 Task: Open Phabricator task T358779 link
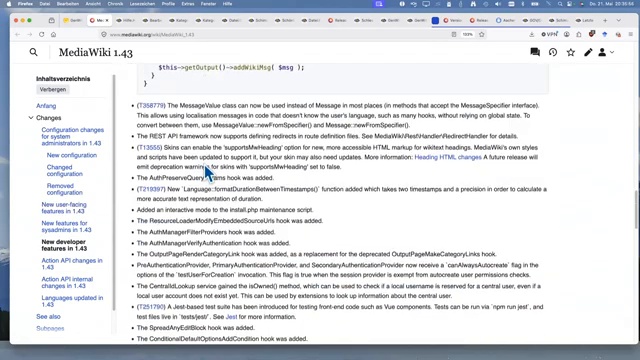pyautogui.click(x=151, y=105)
